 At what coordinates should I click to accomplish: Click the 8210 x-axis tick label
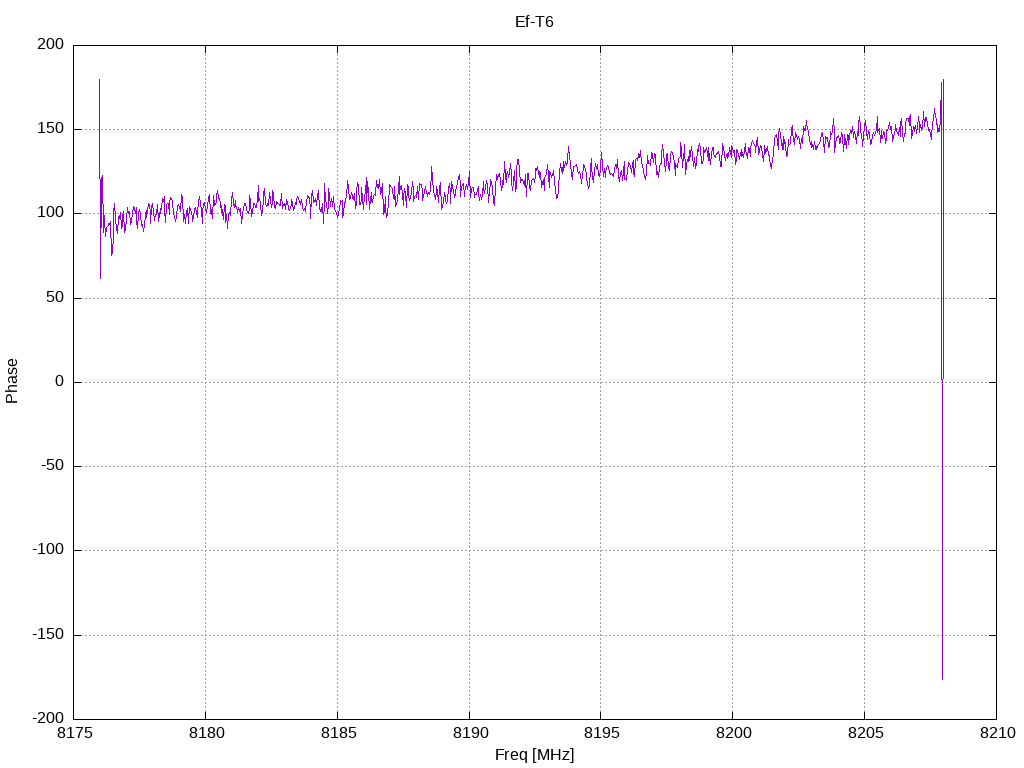point(995,733)
